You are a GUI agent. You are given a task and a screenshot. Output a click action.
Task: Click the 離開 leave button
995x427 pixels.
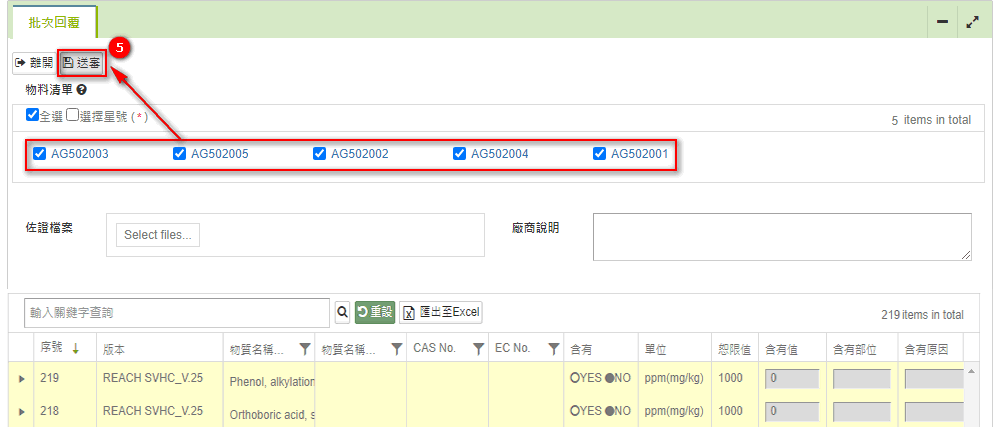coord(34,63)
